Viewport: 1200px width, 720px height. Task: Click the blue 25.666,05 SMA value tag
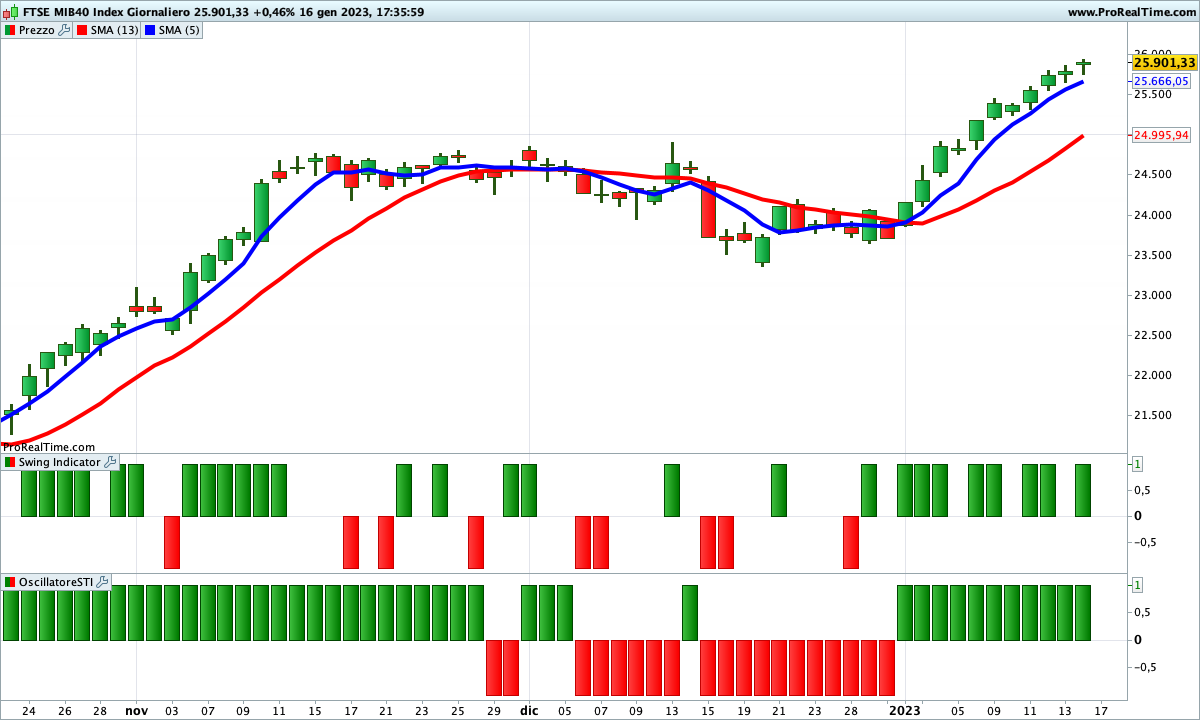[x=1160, y=81]
